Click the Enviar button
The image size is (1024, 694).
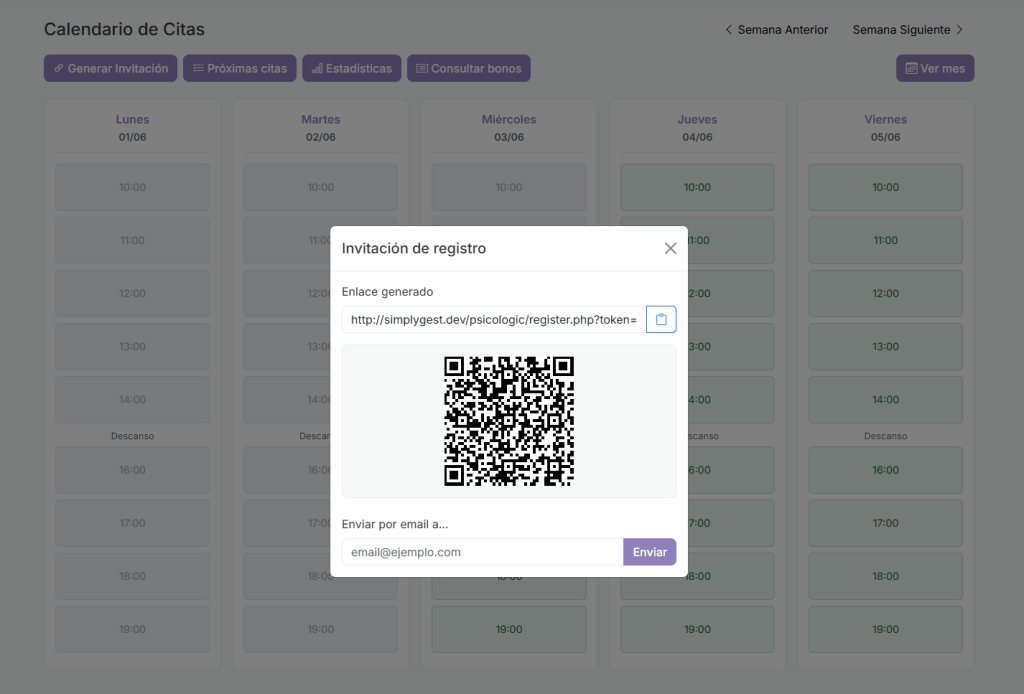pyautogui.click(x=650, y=552)
